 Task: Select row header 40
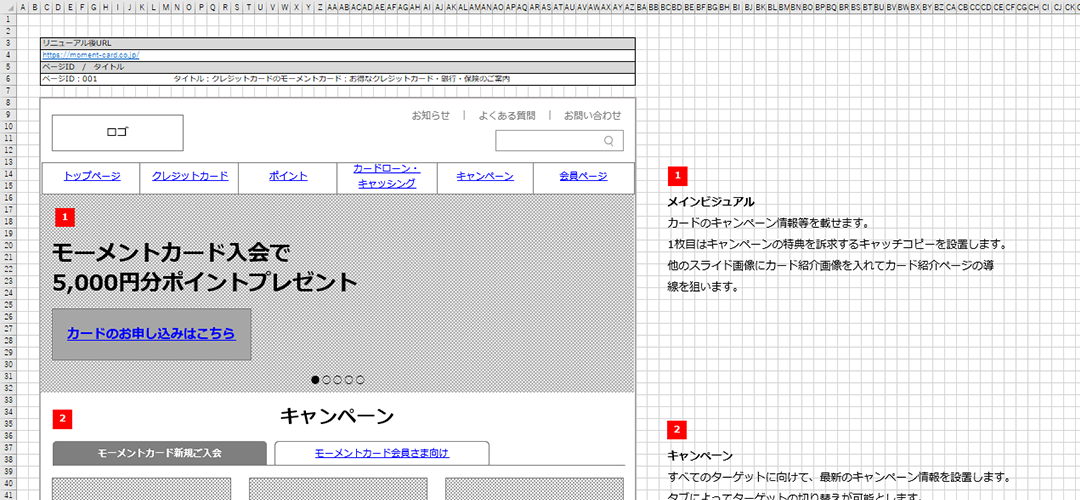6,483
